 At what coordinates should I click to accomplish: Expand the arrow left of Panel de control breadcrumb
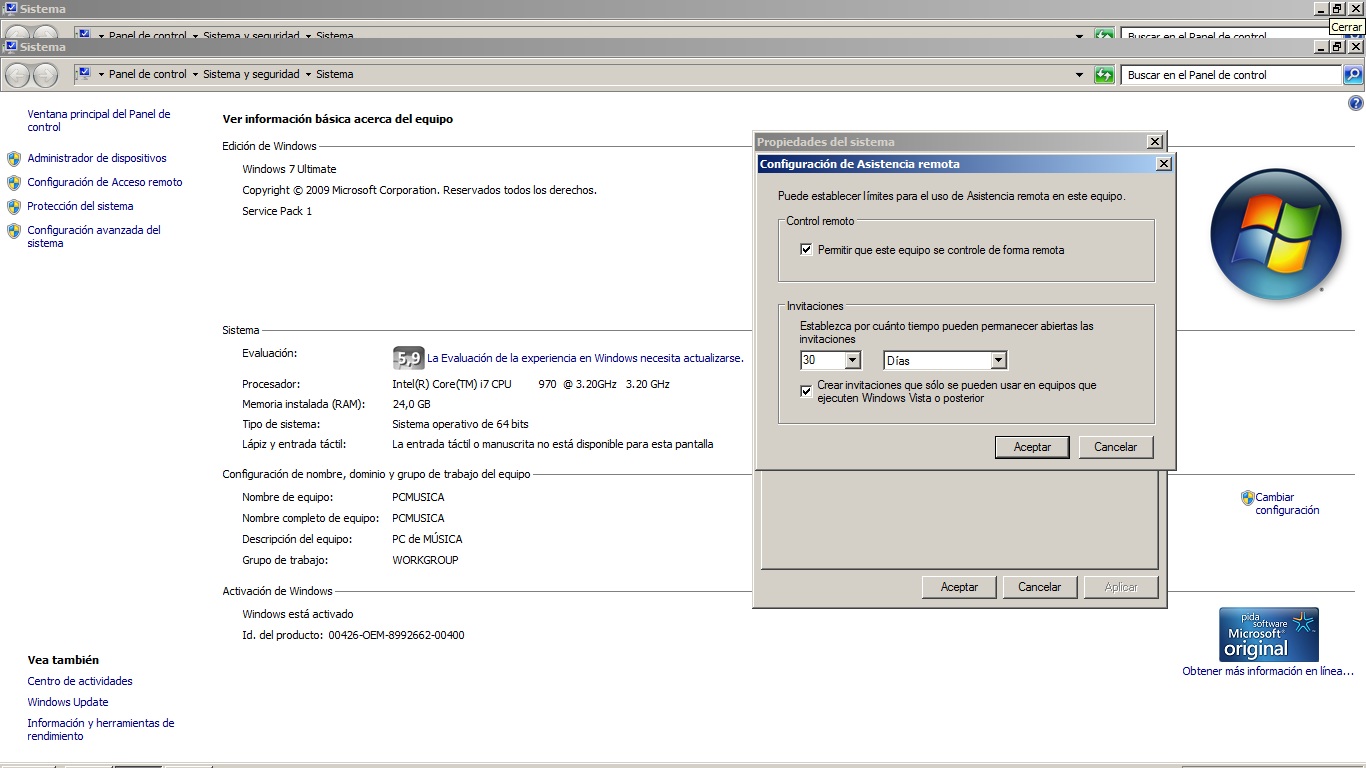click(101, 74)
